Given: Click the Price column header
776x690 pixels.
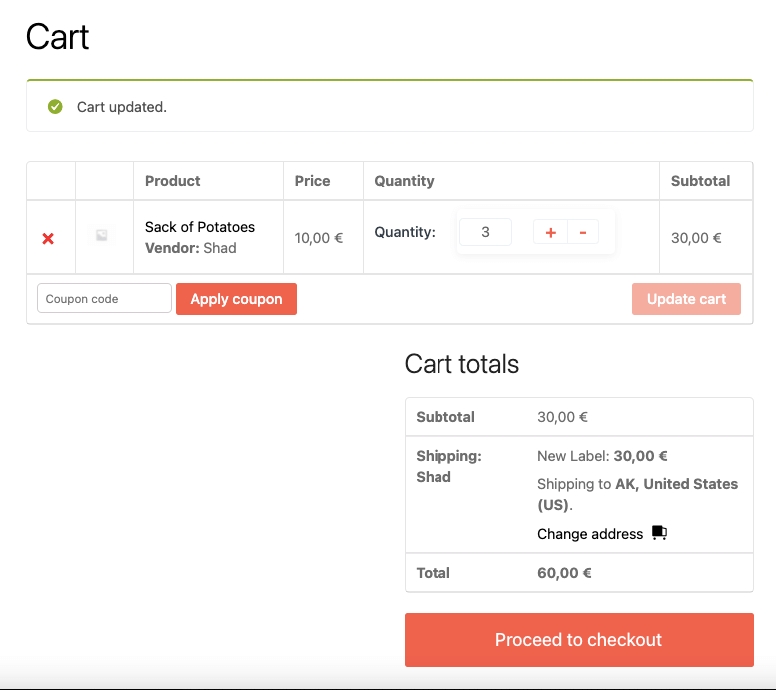Looking at the screenshot, I should [x=312, y=181].
